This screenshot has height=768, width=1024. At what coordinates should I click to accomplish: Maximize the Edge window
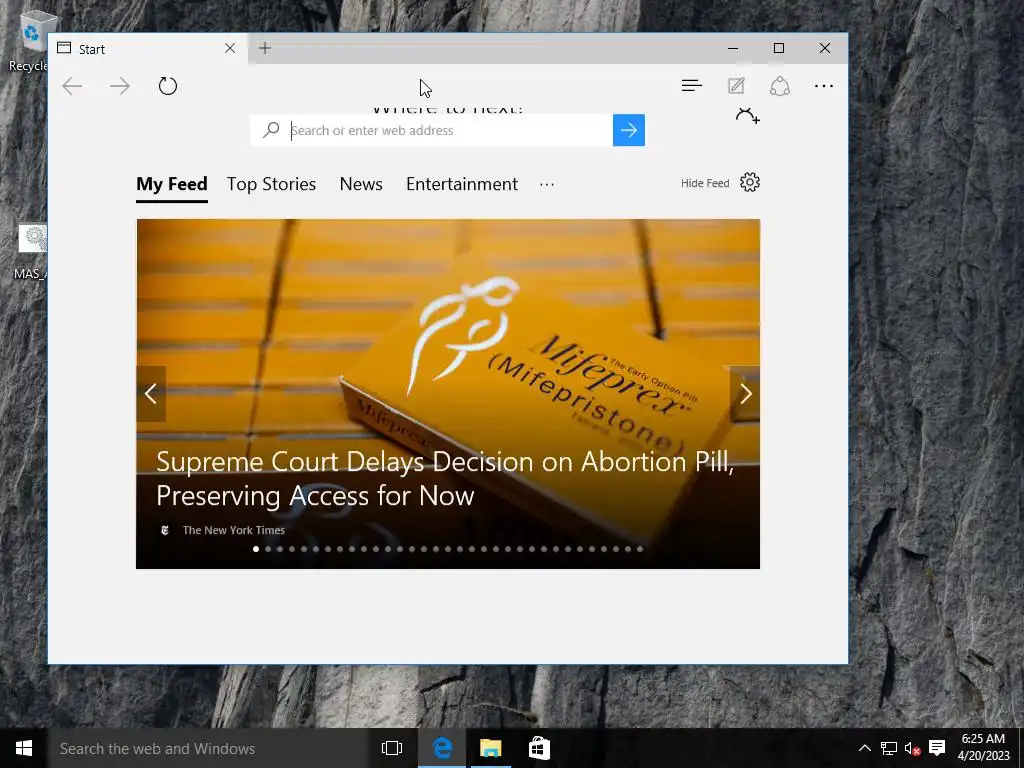pyautogui.click(x=778, y=48)
